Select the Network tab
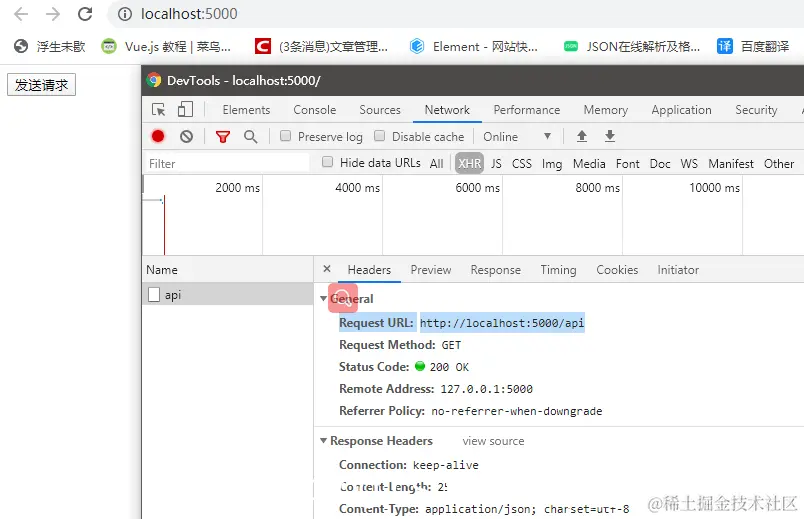The height and width of the screenshot is (519, 804). pos(447,110)
